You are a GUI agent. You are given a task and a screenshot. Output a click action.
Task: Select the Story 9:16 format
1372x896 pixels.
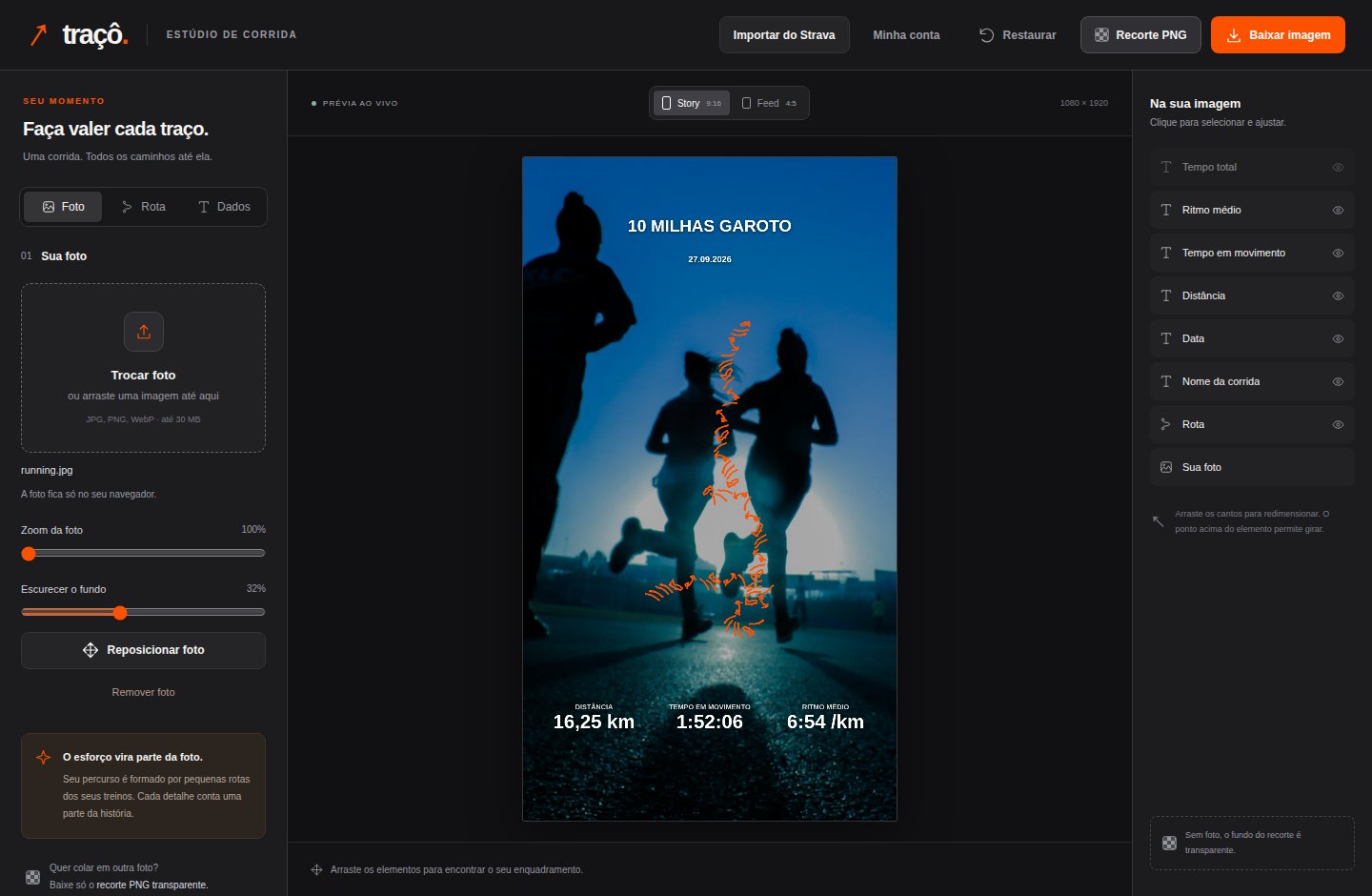coord(692,103)
